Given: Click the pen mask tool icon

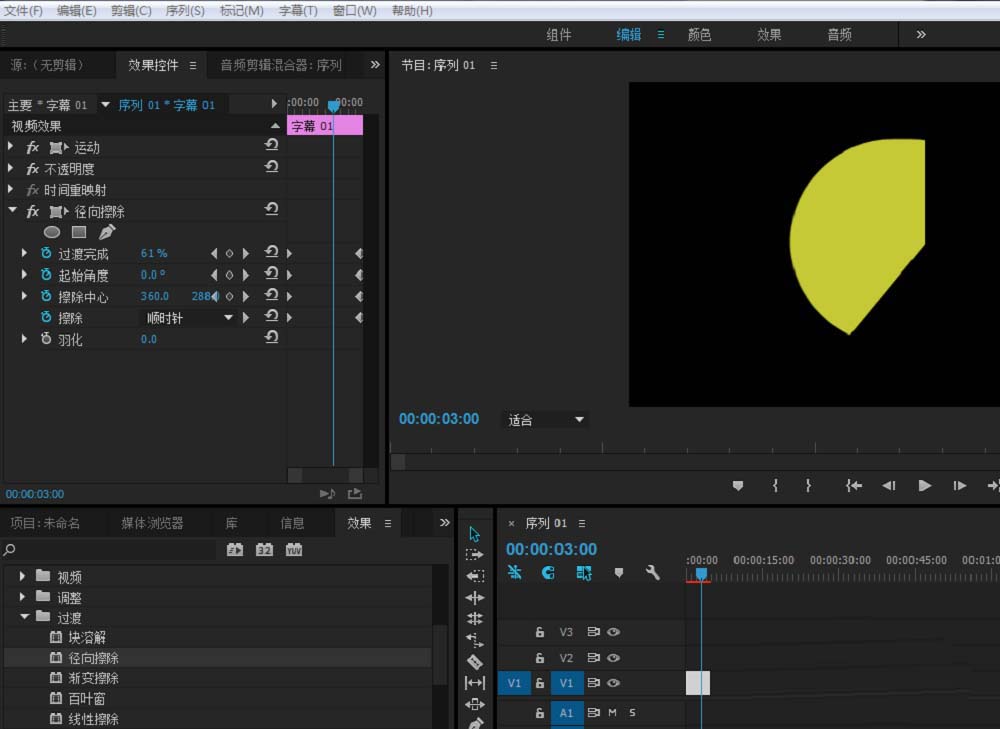Looking at the screenshot, I should tap(107, 232).
